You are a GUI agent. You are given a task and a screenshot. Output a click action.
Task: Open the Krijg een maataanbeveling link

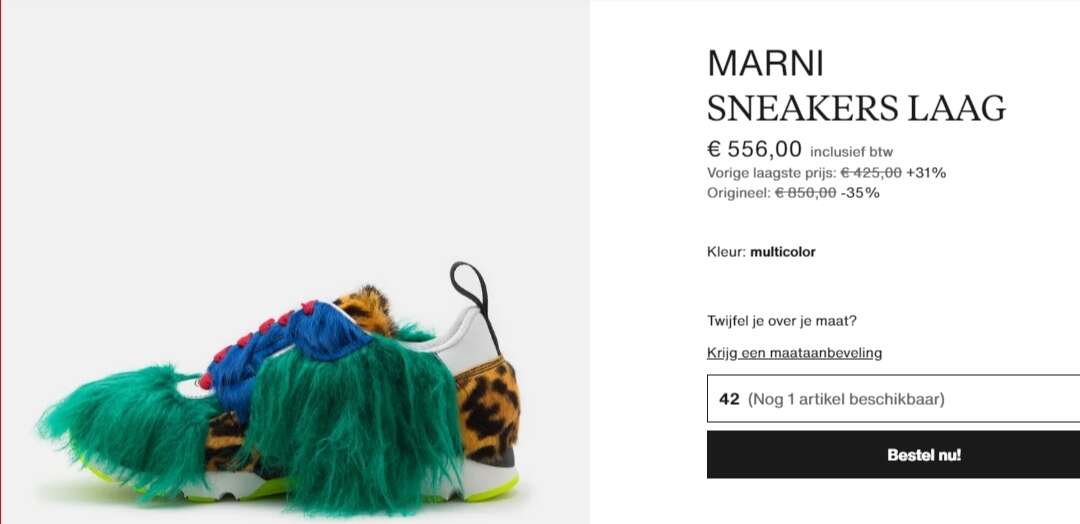point(794,353)
